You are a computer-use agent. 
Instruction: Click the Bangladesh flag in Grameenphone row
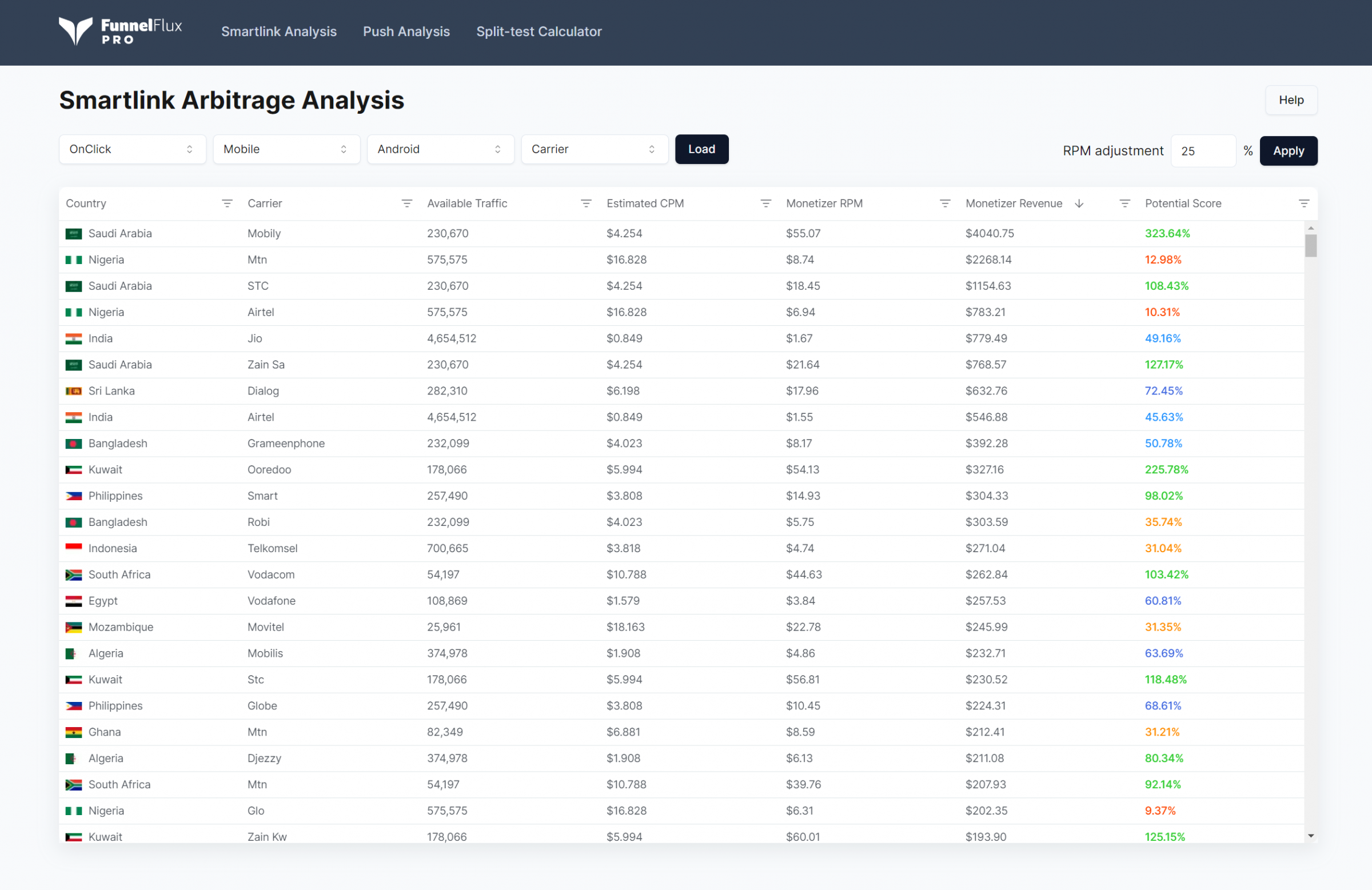[73, 444]
